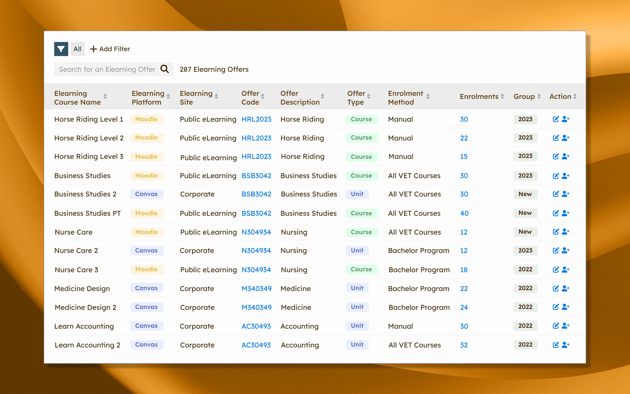Open offer code N304934 for Nurse Care
630x394 pixels.
(x=256, y=232)
